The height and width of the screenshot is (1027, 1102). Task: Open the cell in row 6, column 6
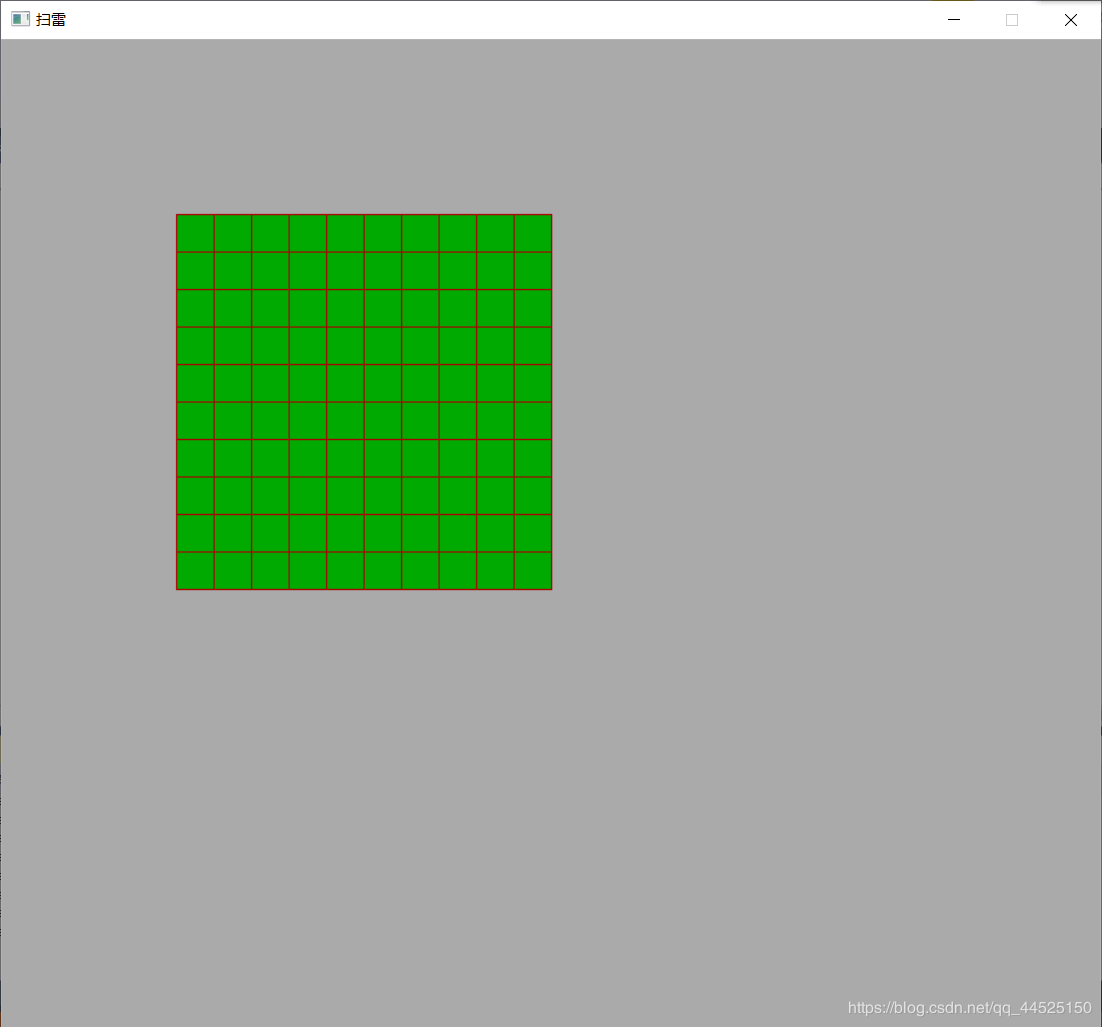(x=383, y=420)
